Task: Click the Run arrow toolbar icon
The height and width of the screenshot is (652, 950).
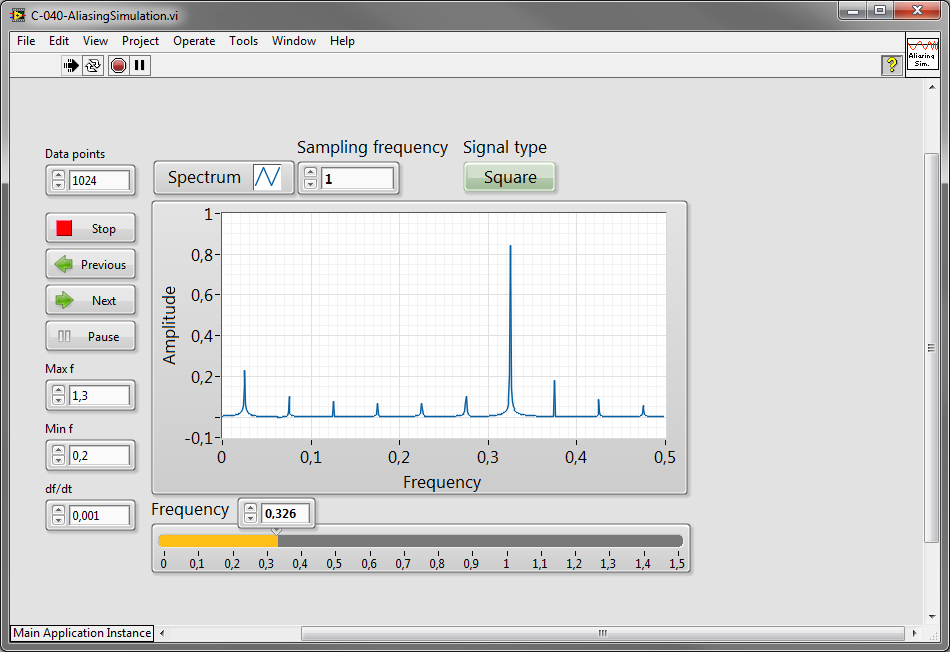Action: 71,65
